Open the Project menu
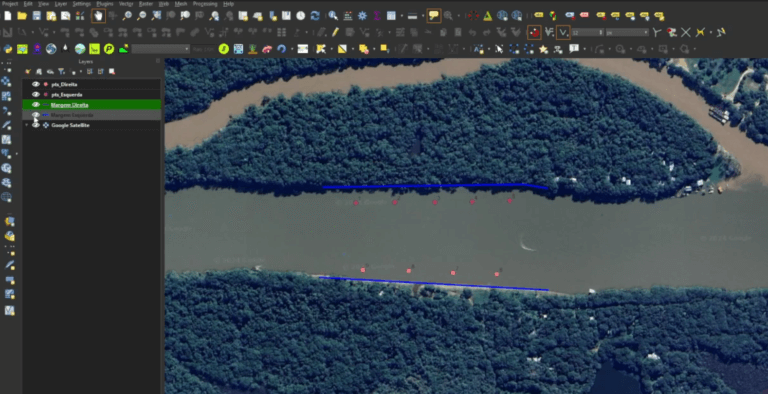 coord(10,3)
